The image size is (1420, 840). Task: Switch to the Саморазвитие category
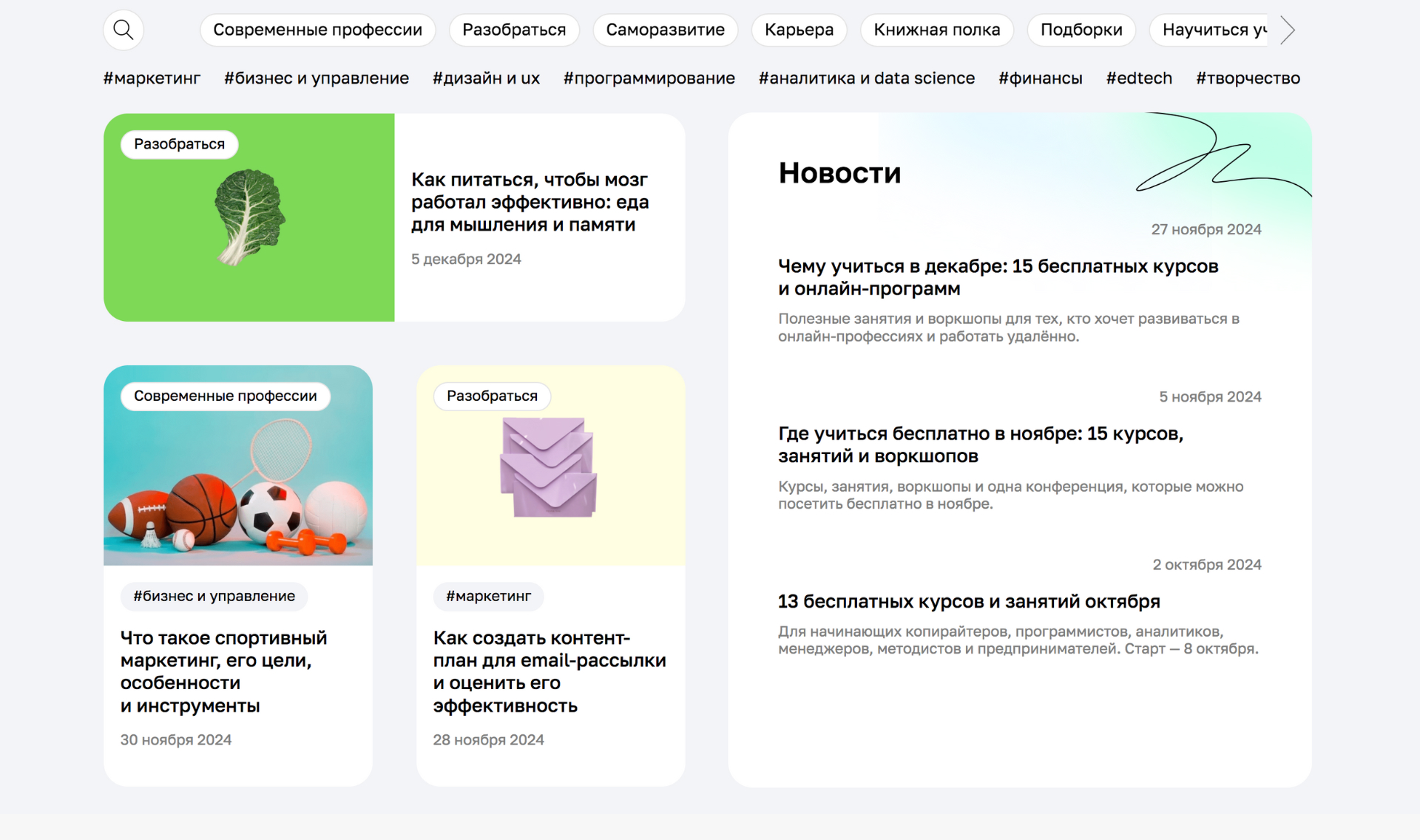[665, 30]
